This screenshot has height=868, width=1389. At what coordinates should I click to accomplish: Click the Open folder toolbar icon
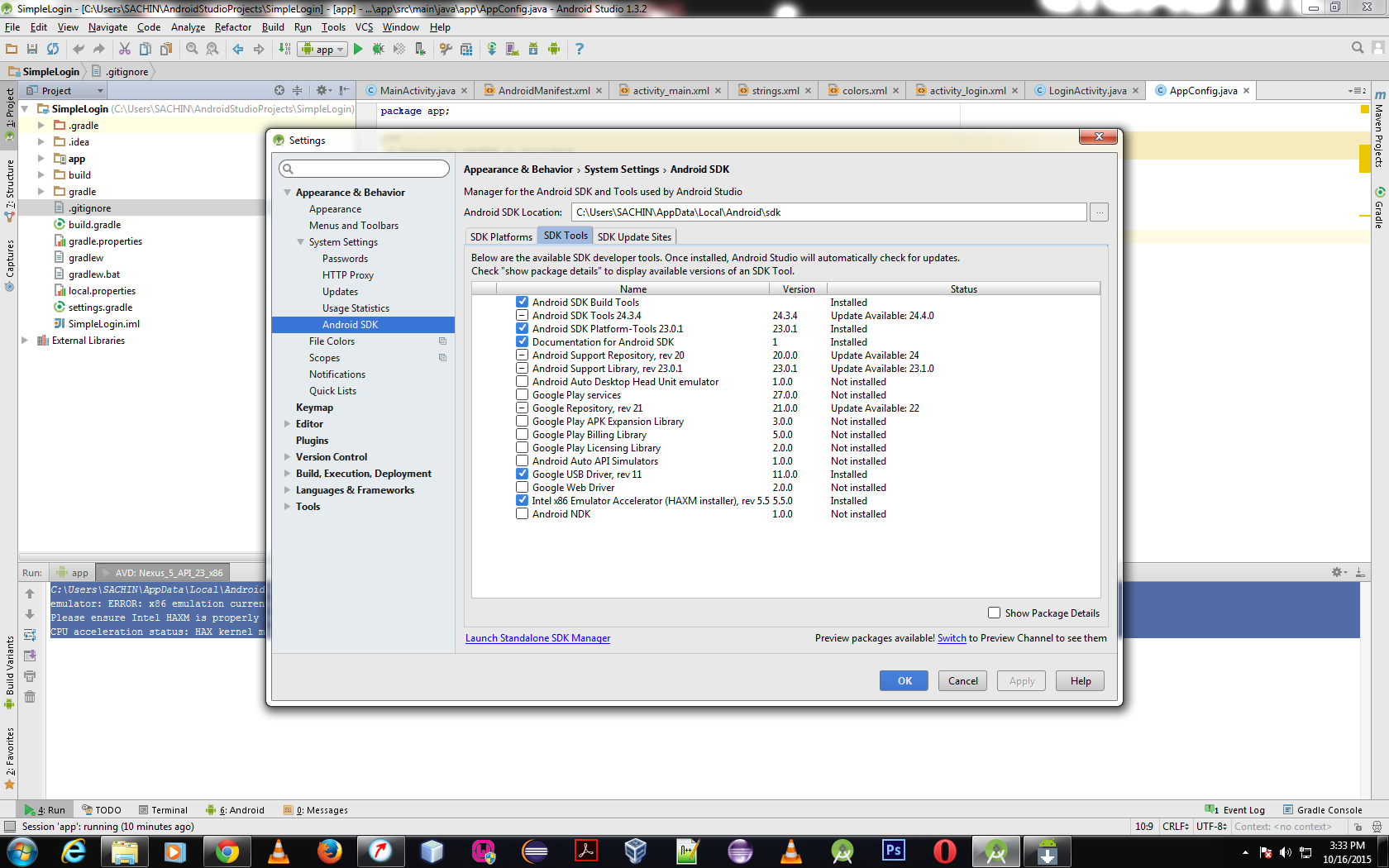pos(12,49)
